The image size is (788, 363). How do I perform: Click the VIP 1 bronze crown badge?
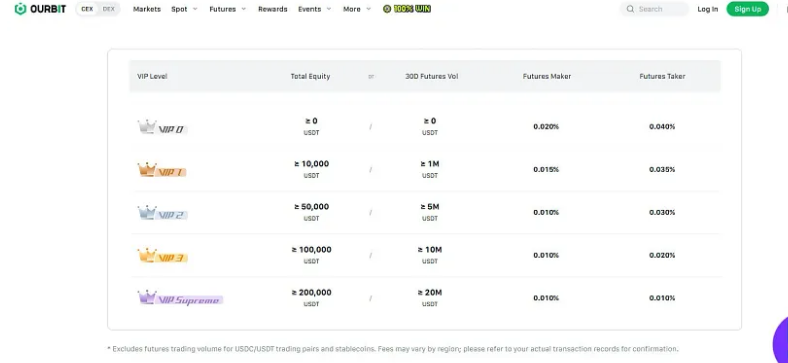click(162, 170)
